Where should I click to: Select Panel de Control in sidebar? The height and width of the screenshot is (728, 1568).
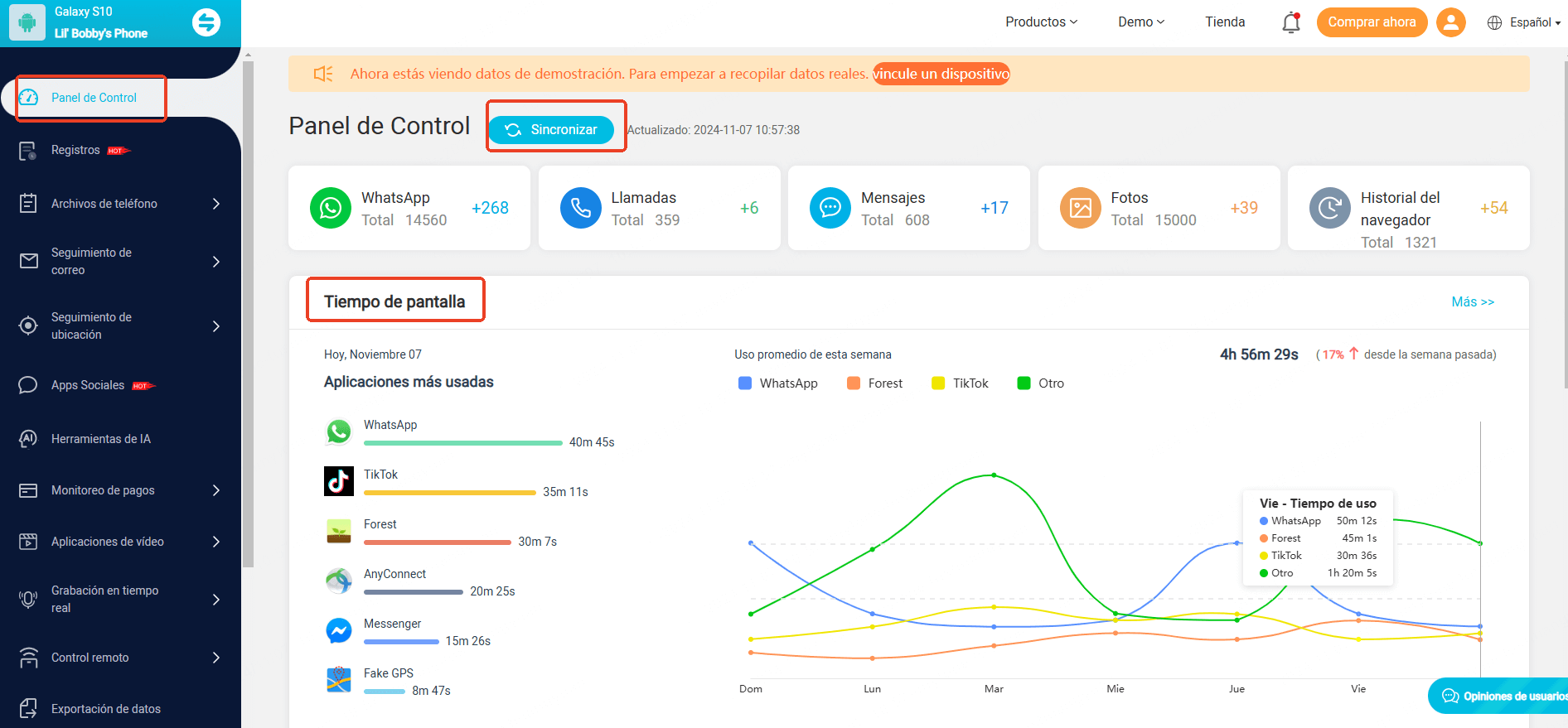tap(93, 98)
